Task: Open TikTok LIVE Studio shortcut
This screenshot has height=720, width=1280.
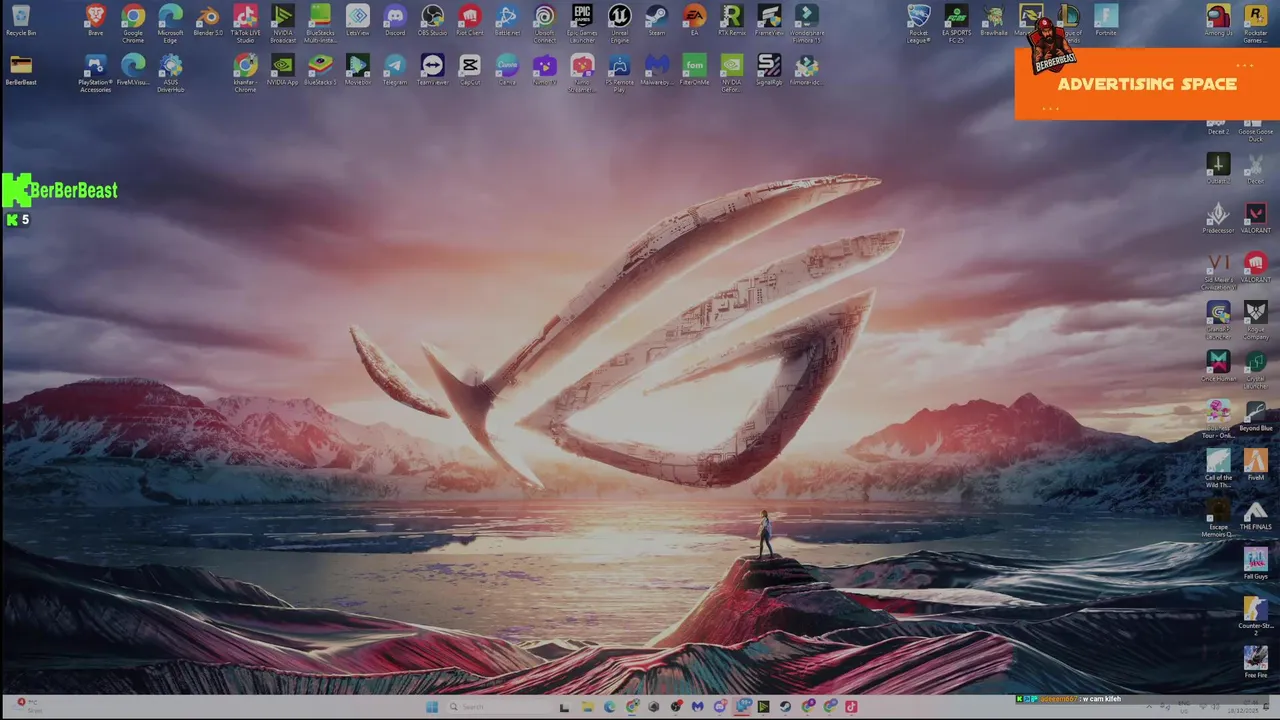Action: (245, 22)
